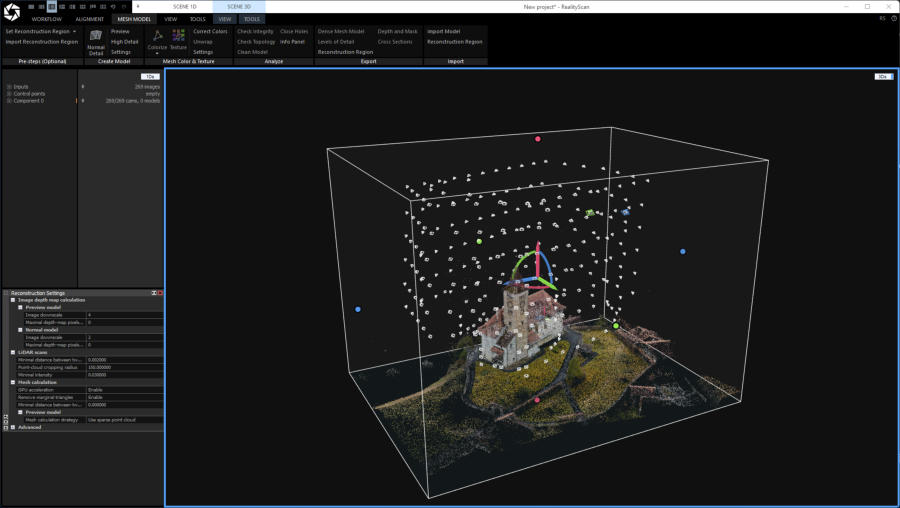Viewport: 900px width, 508px height.
Task: Click the help icon in title bar
Action: pos(893,18)
